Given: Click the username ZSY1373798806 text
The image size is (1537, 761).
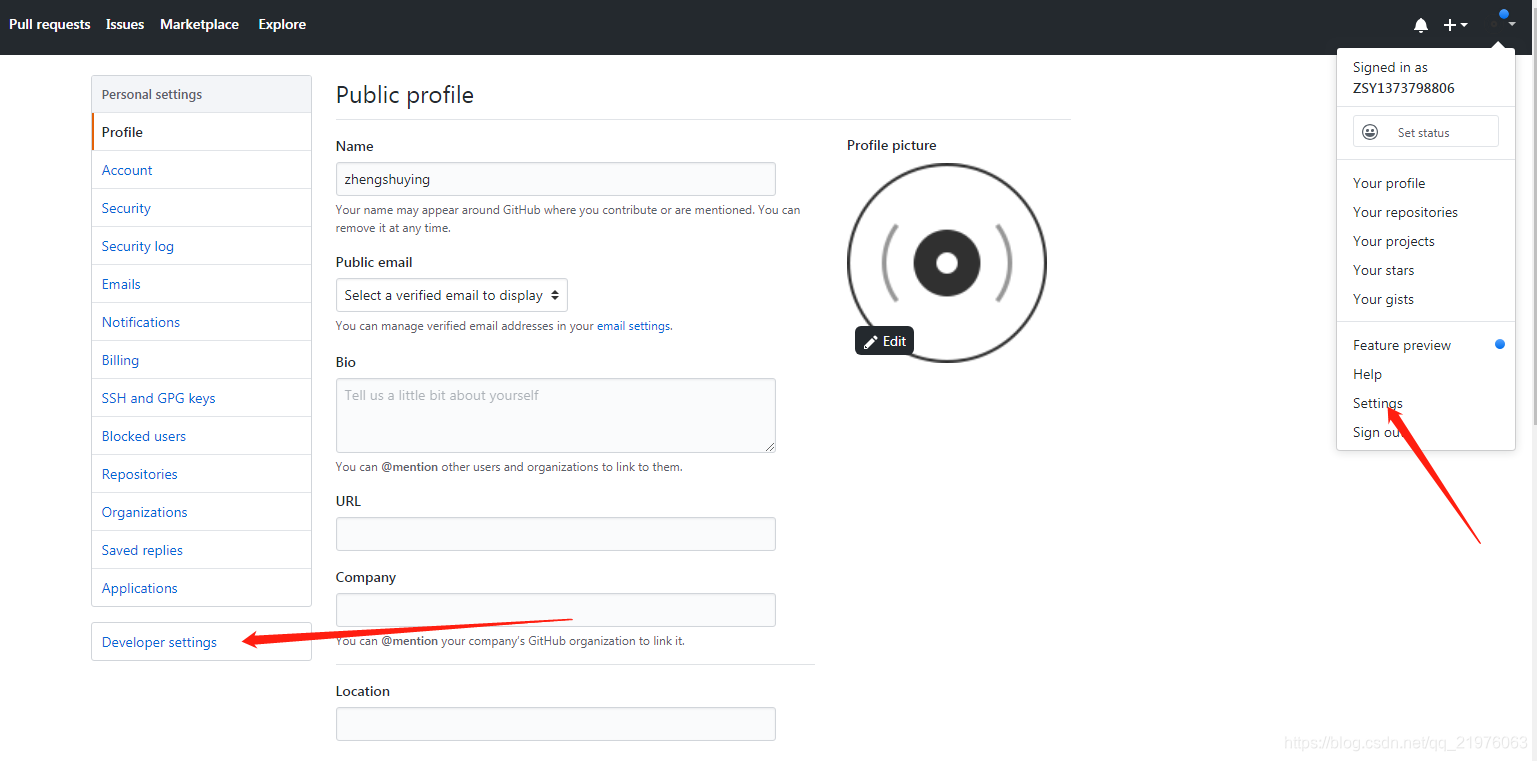Looking at the screenshot, I should pyautogui.click(x=1404, y=88).
